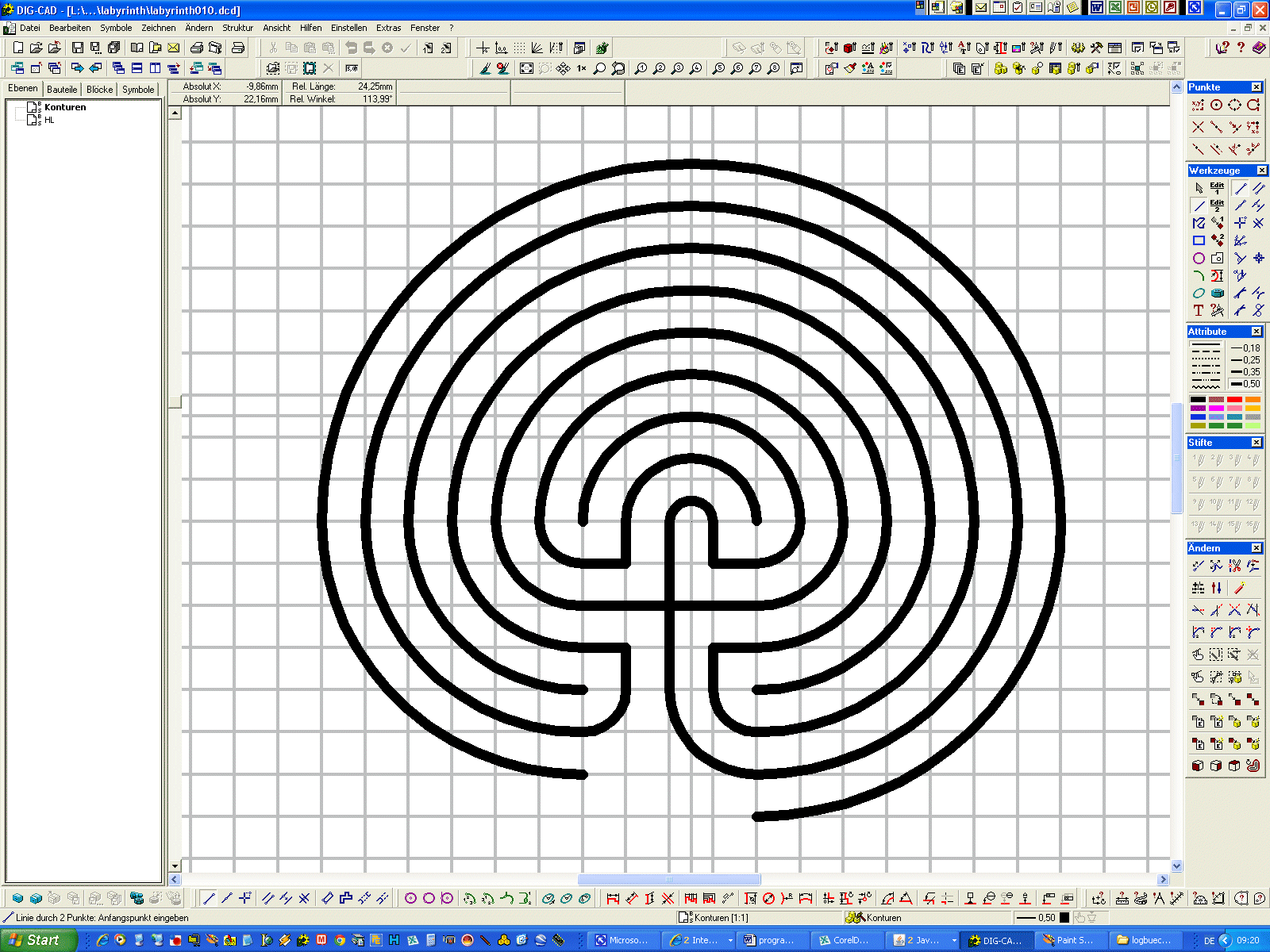Screen dimensions: 1270x952
Task: Select the dashed line style
Action: tap(1206, 351)
